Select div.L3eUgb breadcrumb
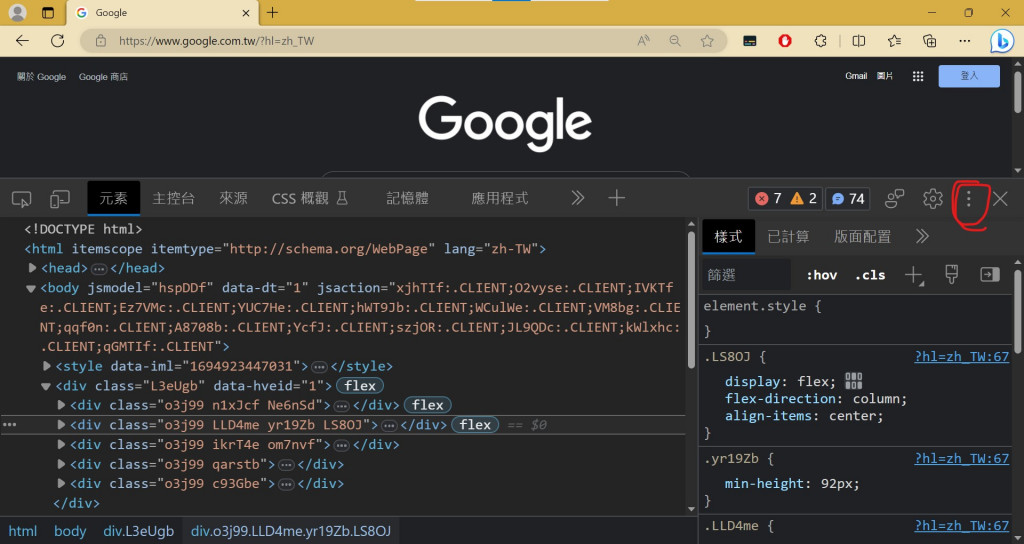 [x=138, y=531]
